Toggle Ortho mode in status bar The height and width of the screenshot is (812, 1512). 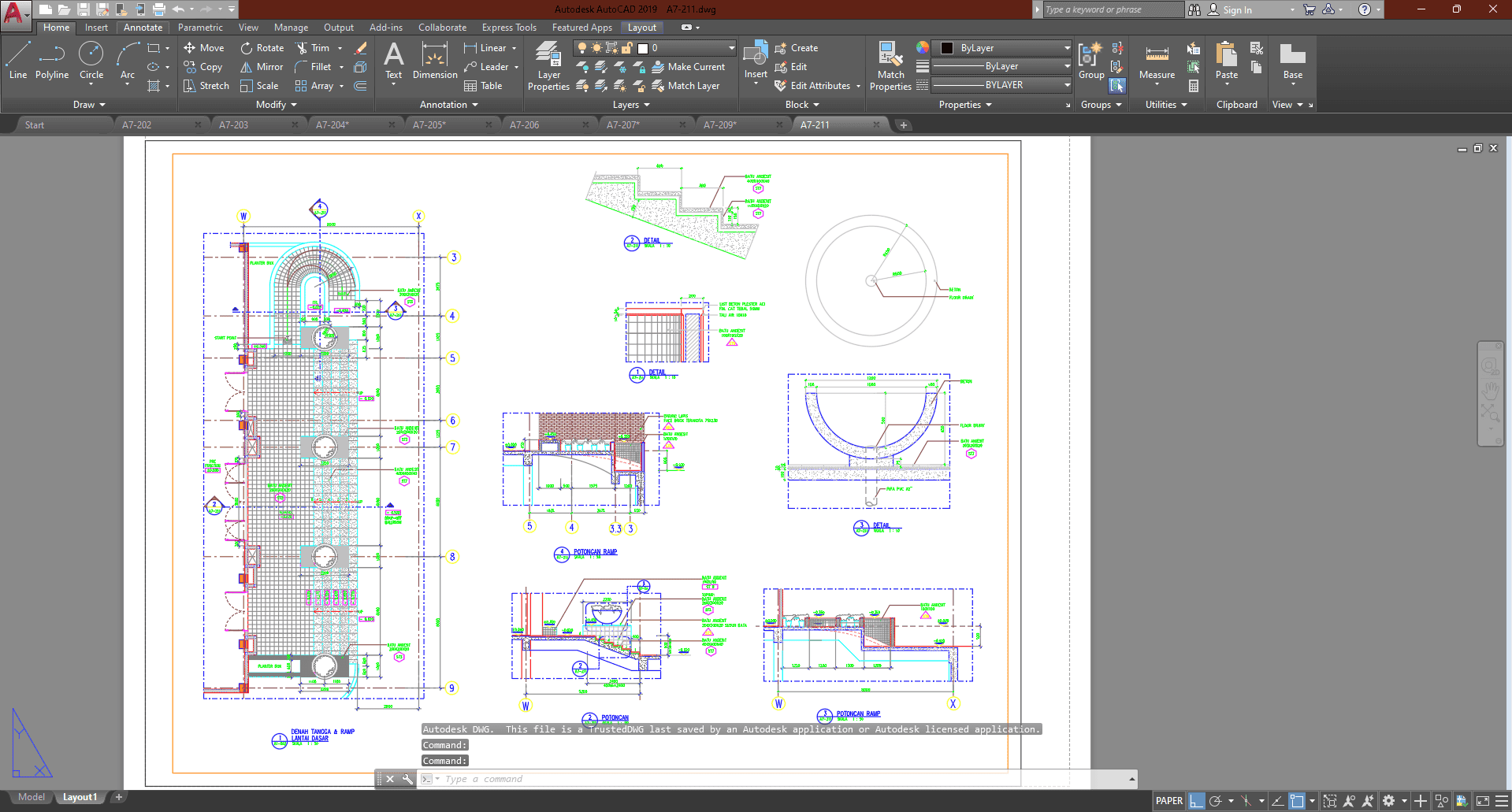coord(1196,801)
